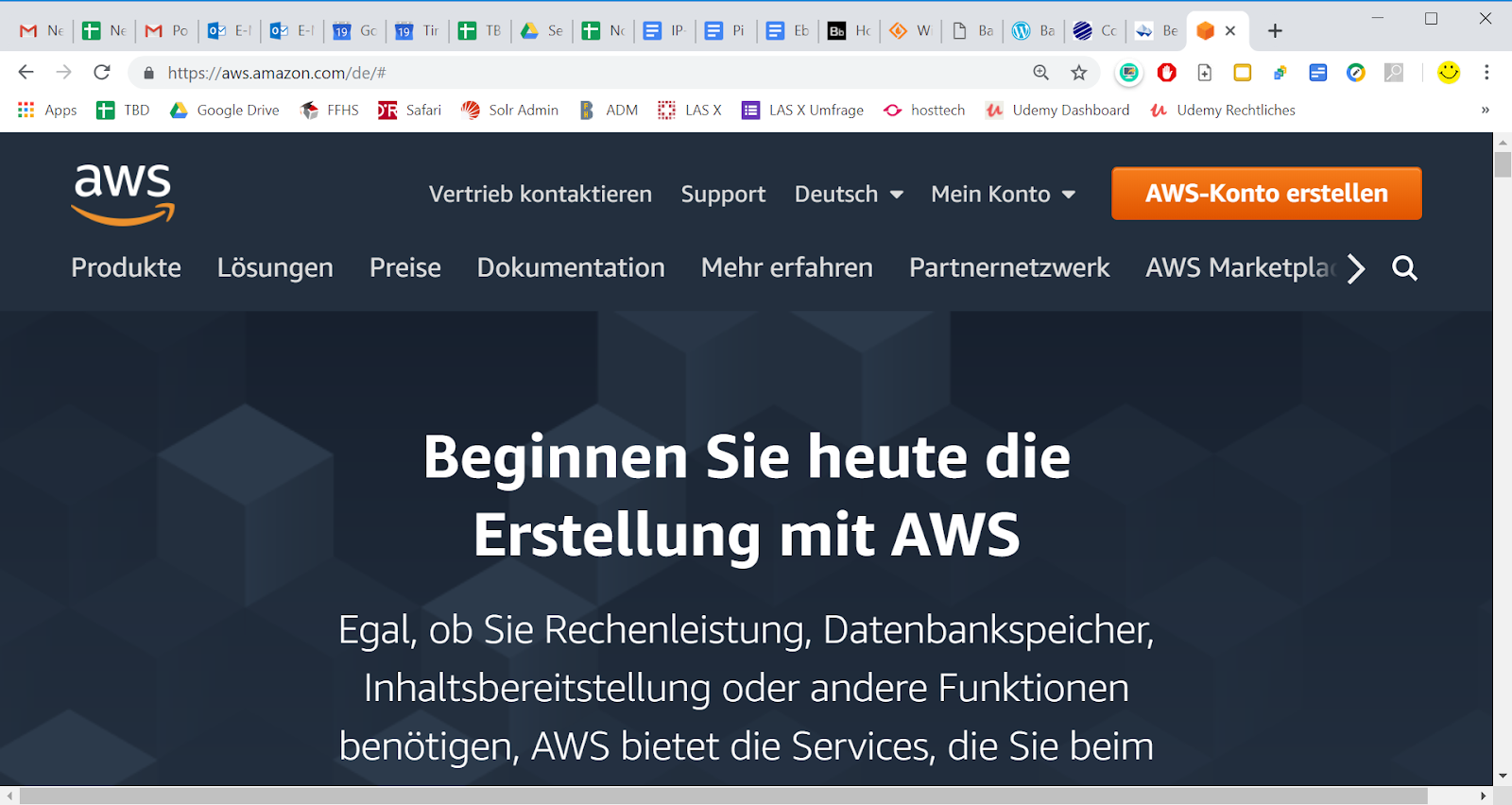The width and height of the screenshot is (1512, 805).
Task: Open the hosttech bookmark
Action: pyautogui.click(x=924, y=111)
